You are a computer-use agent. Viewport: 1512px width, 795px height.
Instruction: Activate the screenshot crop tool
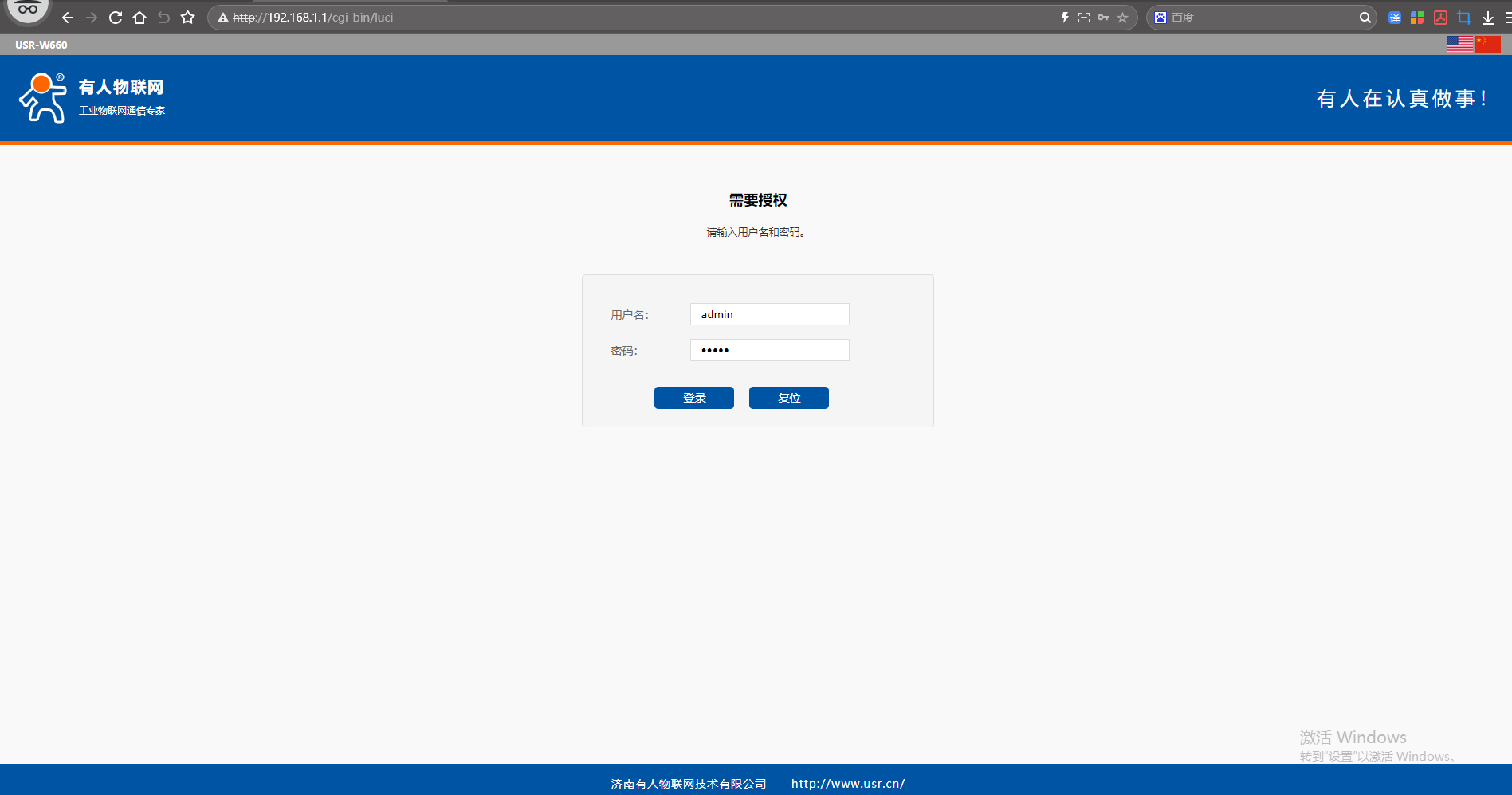tap(1463, 18)
